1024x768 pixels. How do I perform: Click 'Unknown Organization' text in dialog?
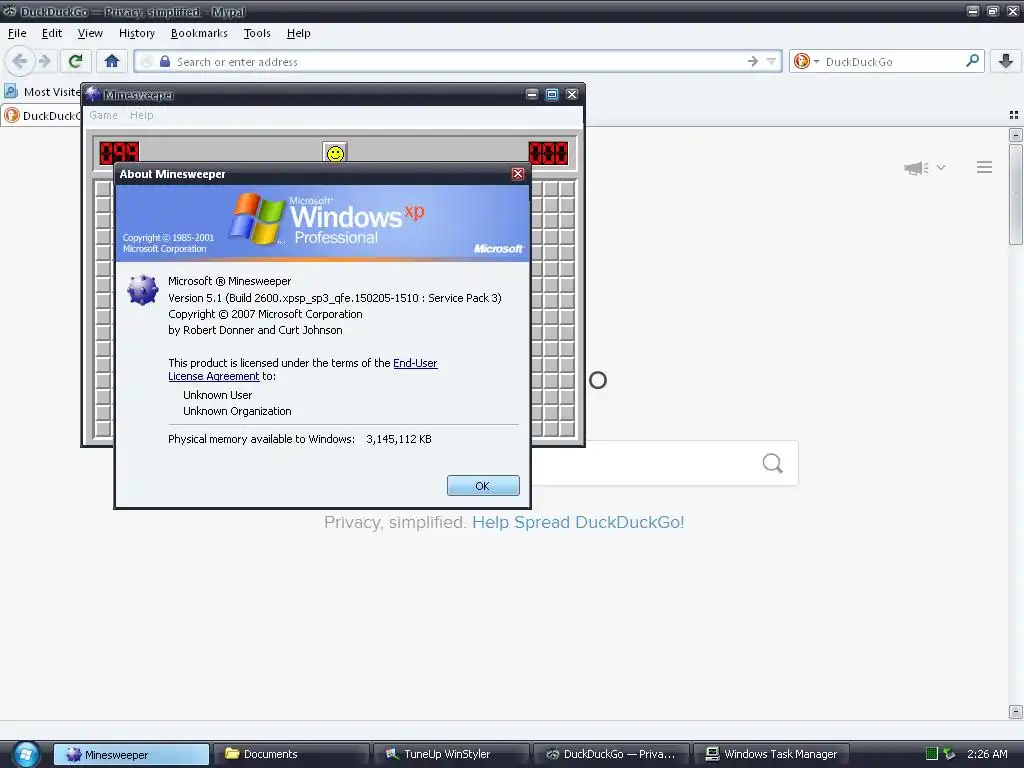pyautogui.click(x=237, y=411)
